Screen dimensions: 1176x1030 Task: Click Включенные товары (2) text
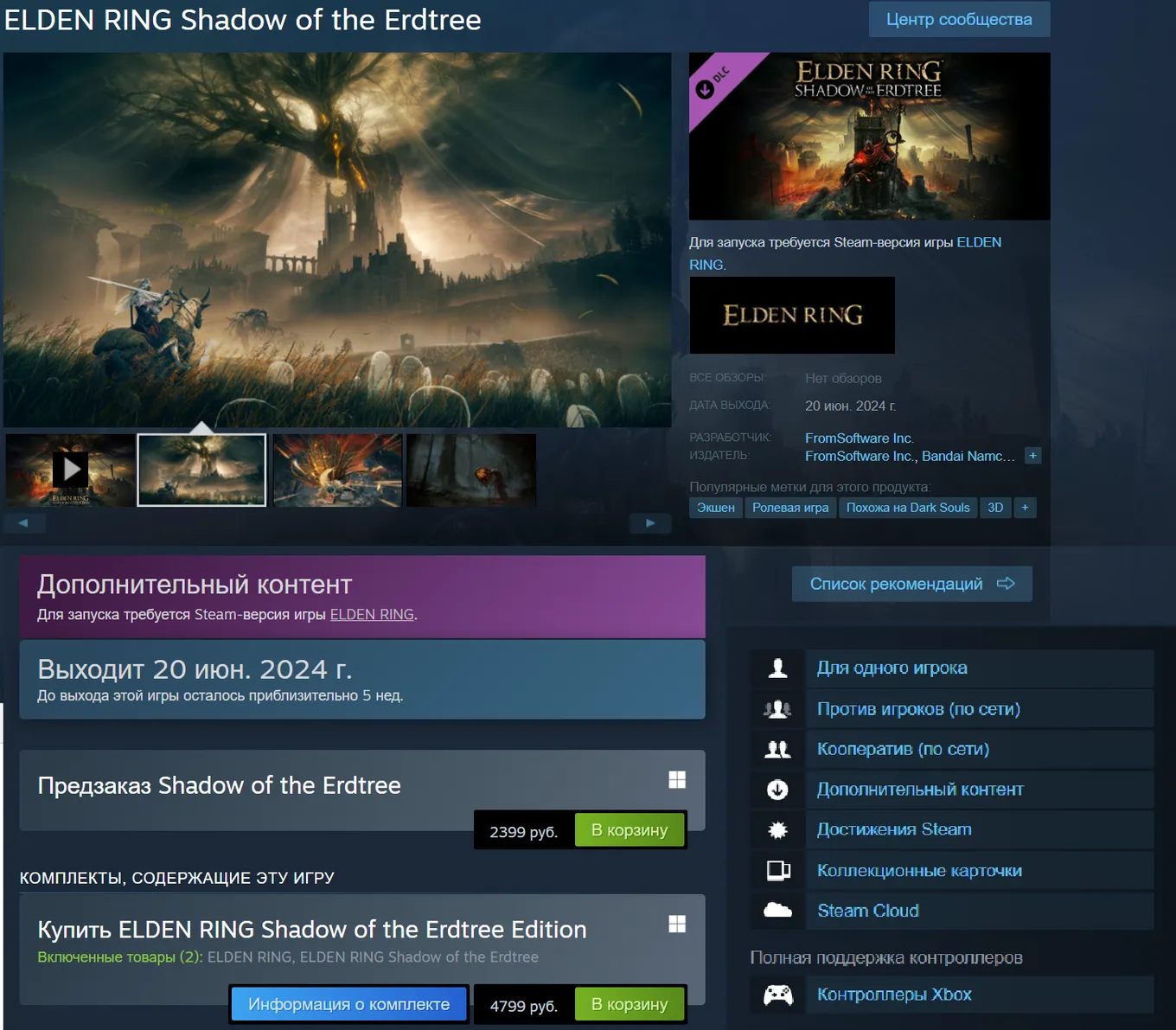click(x=120, y=957)
